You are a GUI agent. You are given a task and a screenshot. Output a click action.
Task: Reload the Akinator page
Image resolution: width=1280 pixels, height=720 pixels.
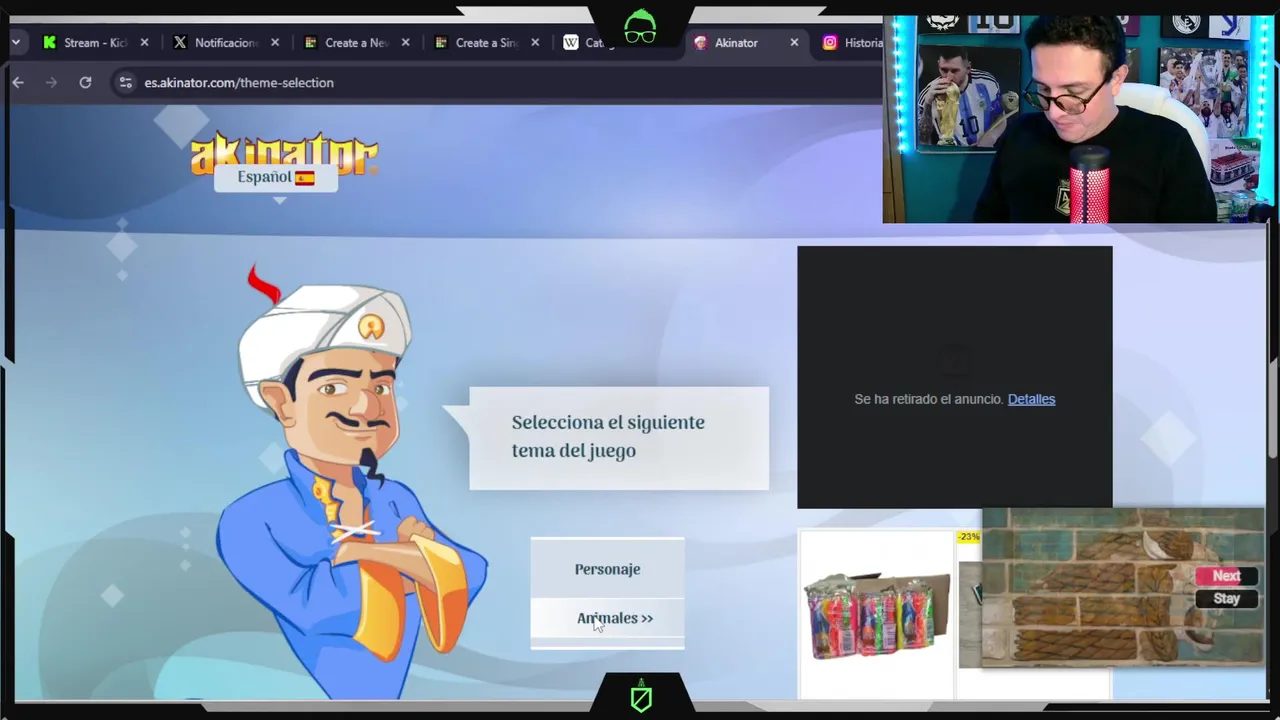[x=85, y=82]
